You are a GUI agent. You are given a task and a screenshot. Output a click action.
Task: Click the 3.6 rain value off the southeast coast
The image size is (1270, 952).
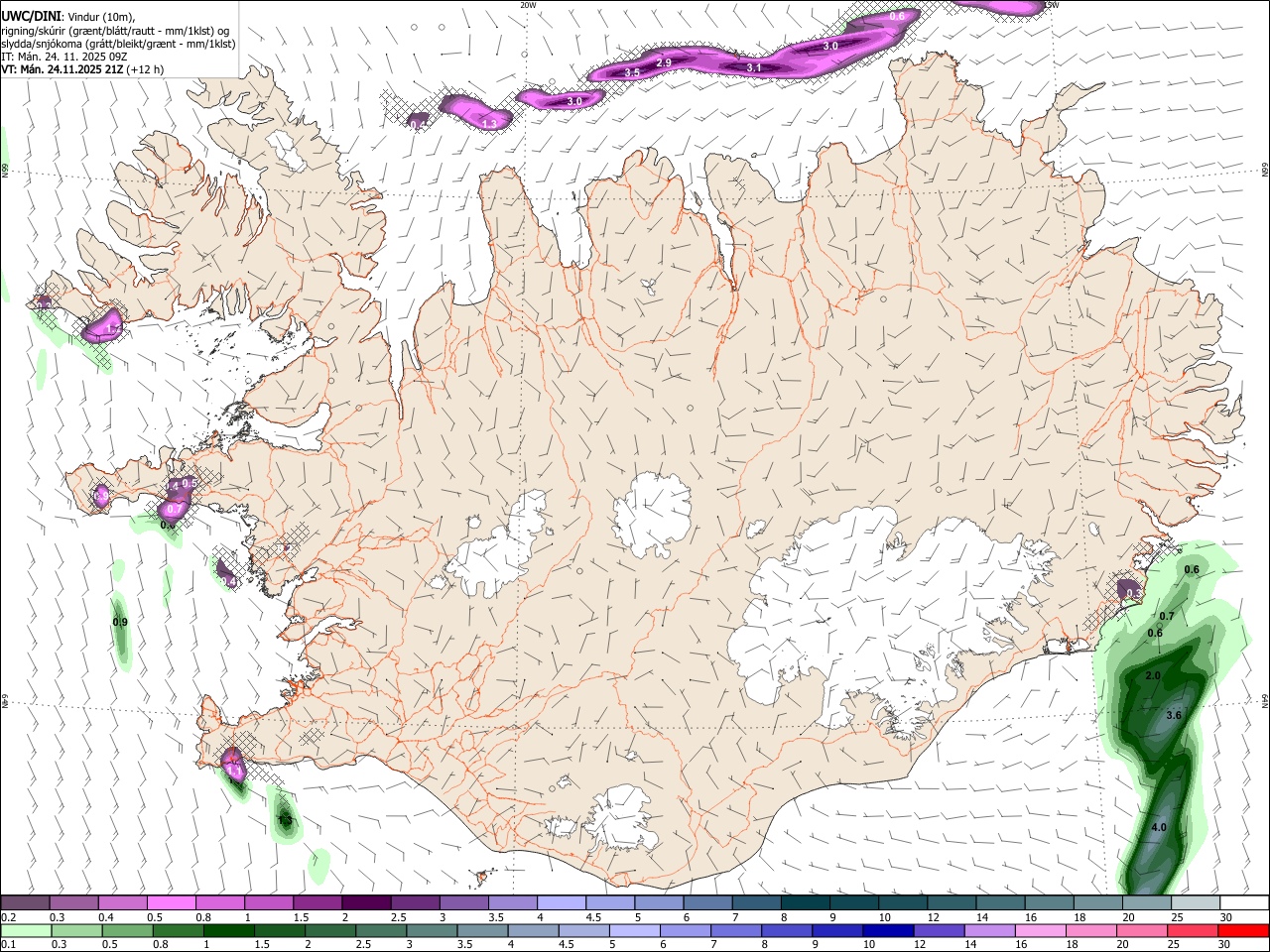click(x=1174, y=715)
